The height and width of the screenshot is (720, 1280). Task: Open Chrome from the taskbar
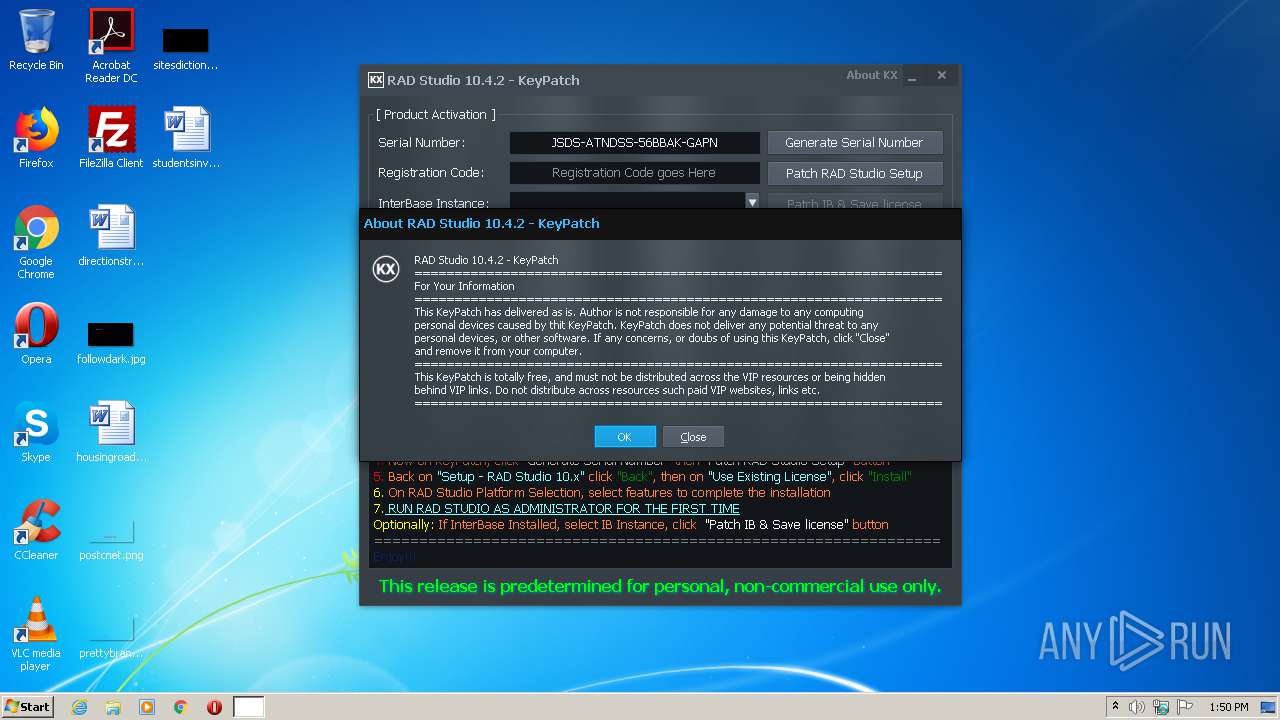(181, 707)
